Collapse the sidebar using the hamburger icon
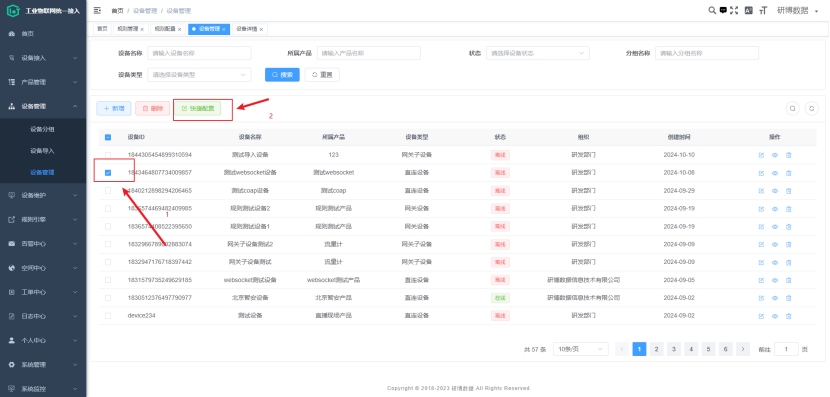 [97, 10]
